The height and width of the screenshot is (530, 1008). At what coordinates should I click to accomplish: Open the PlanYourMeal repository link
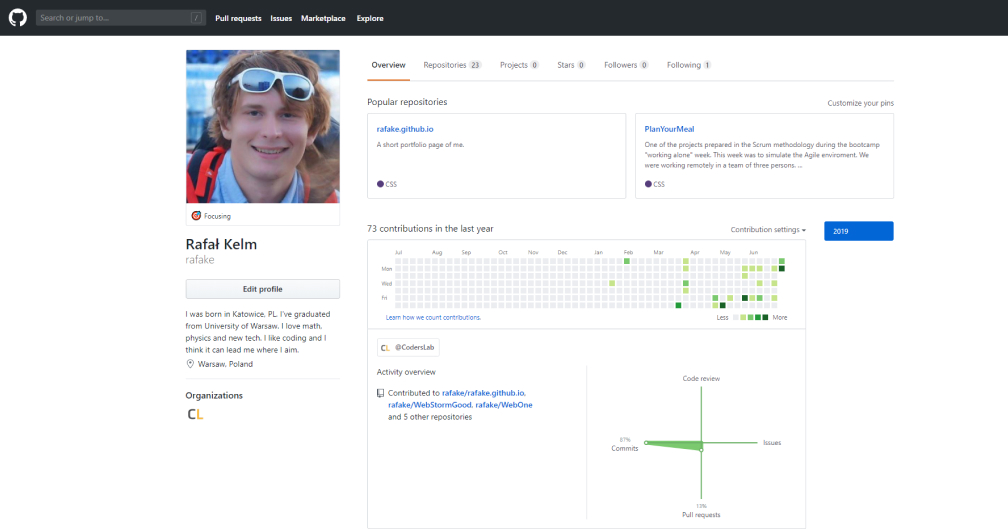669,129
